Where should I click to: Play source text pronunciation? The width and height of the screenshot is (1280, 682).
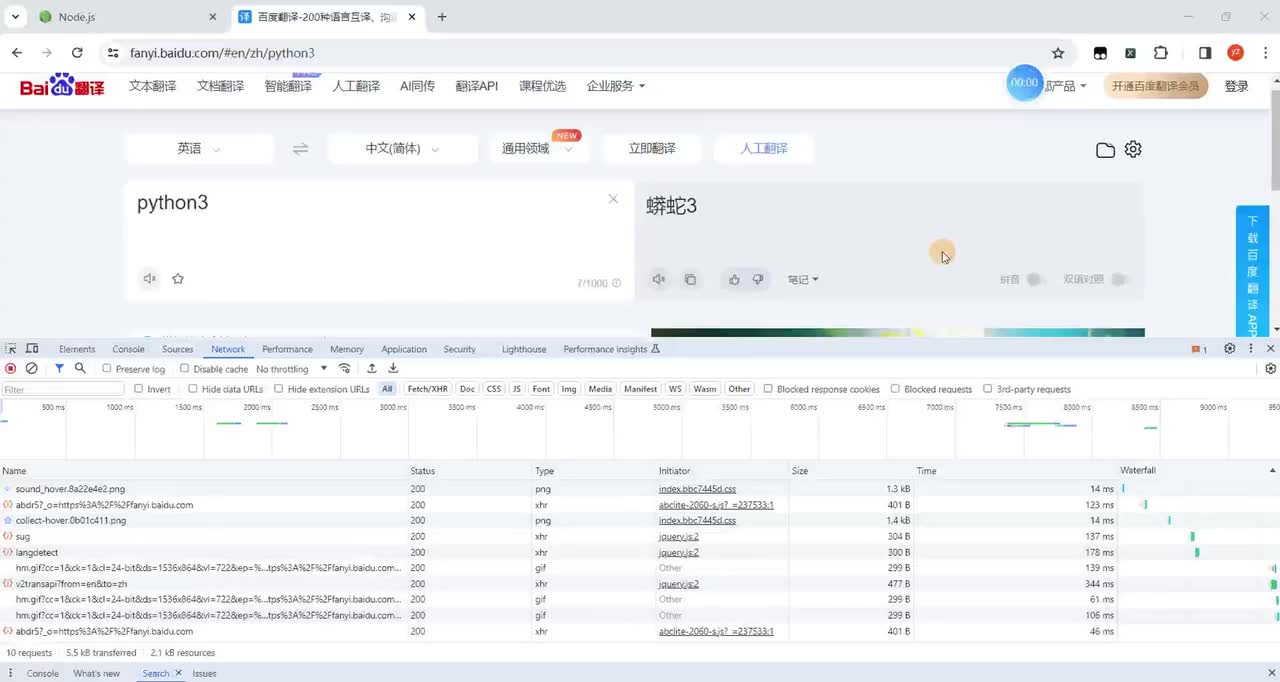click(150, 279)
